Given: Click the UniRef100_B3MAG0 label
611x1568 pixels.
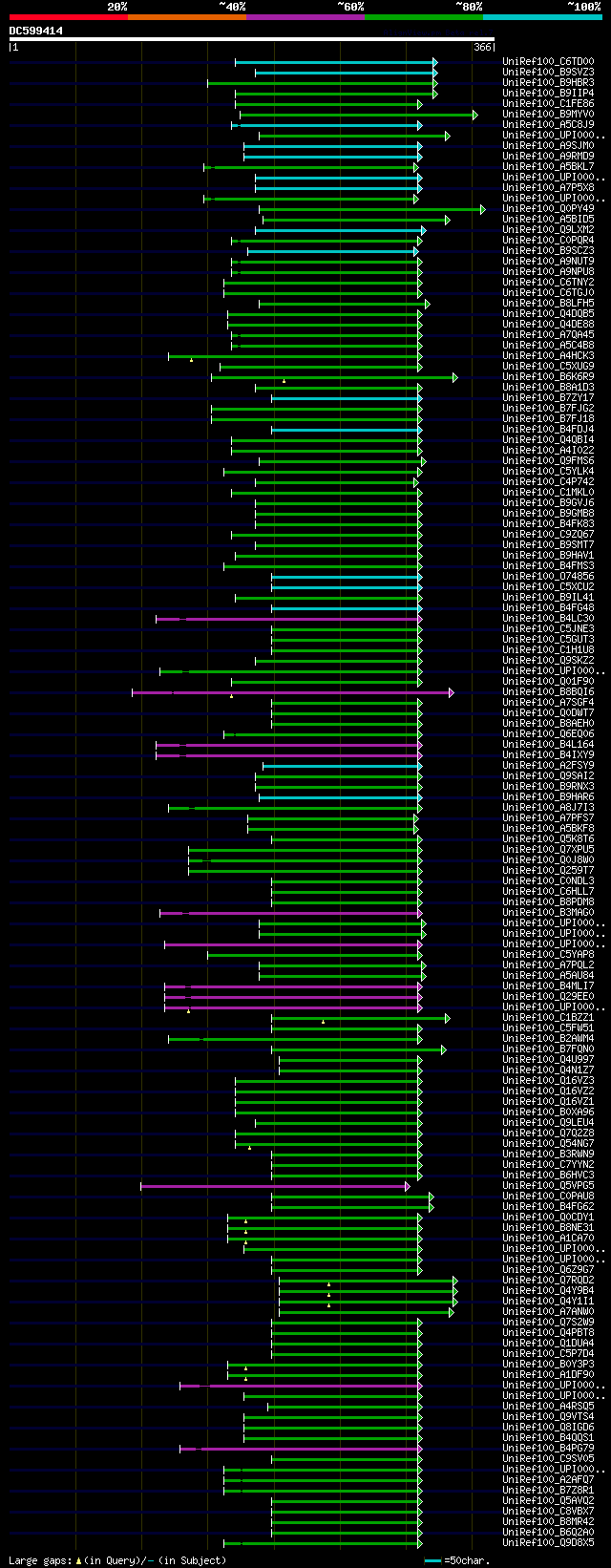Looking at the screenshot, I should tap(548, 913).
